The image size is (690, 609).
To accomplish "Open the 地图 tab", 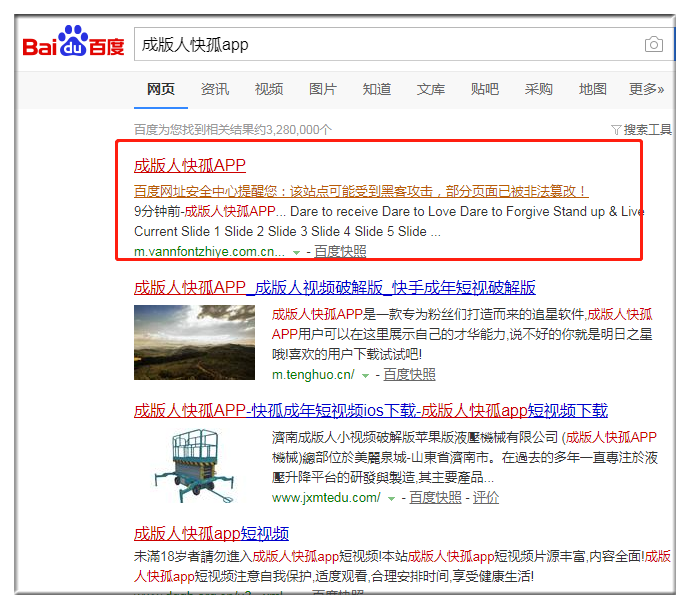I will (x=592, y=89).
